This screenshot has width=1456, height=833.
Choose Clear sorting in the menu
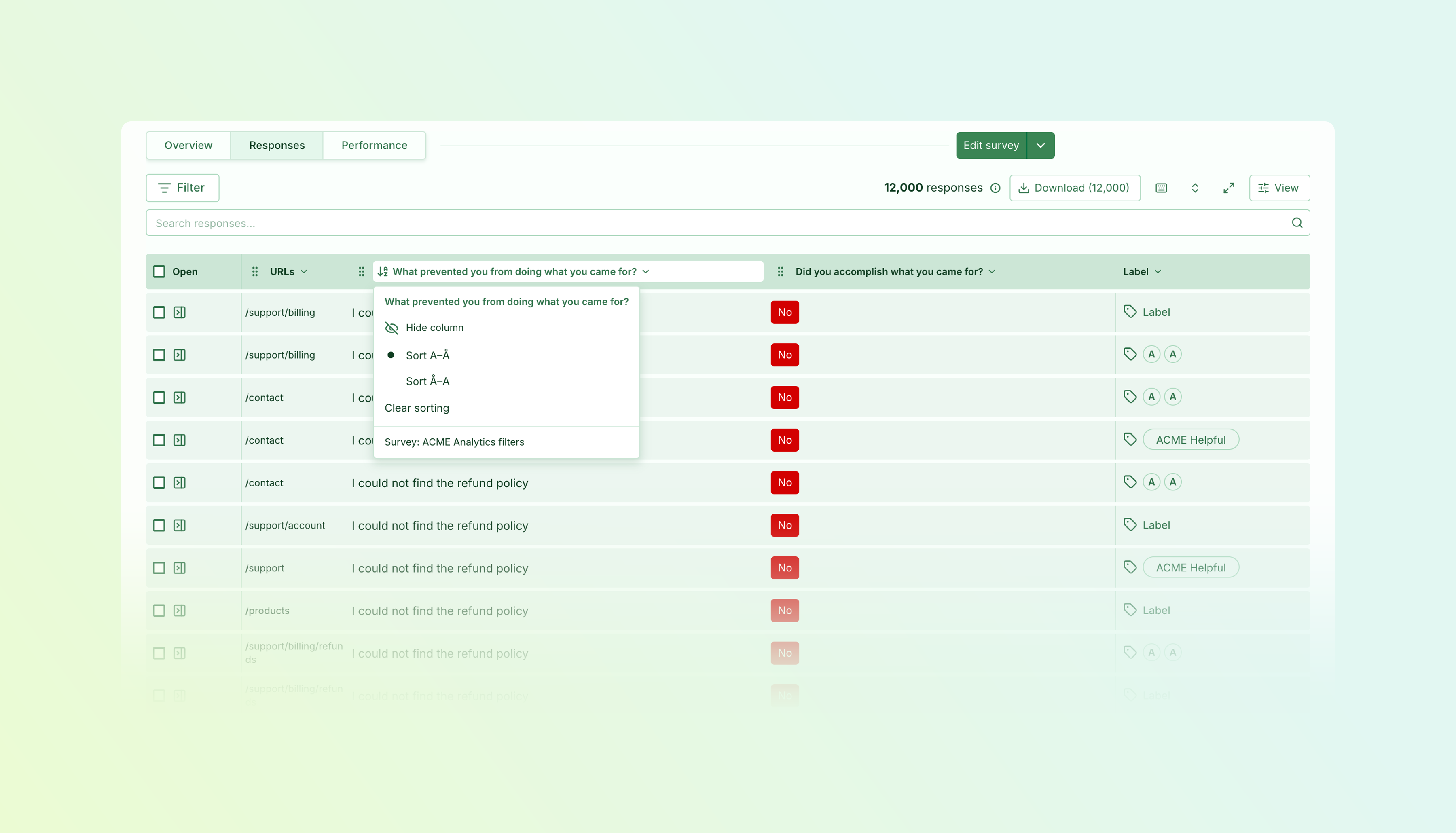click(417, 407)
